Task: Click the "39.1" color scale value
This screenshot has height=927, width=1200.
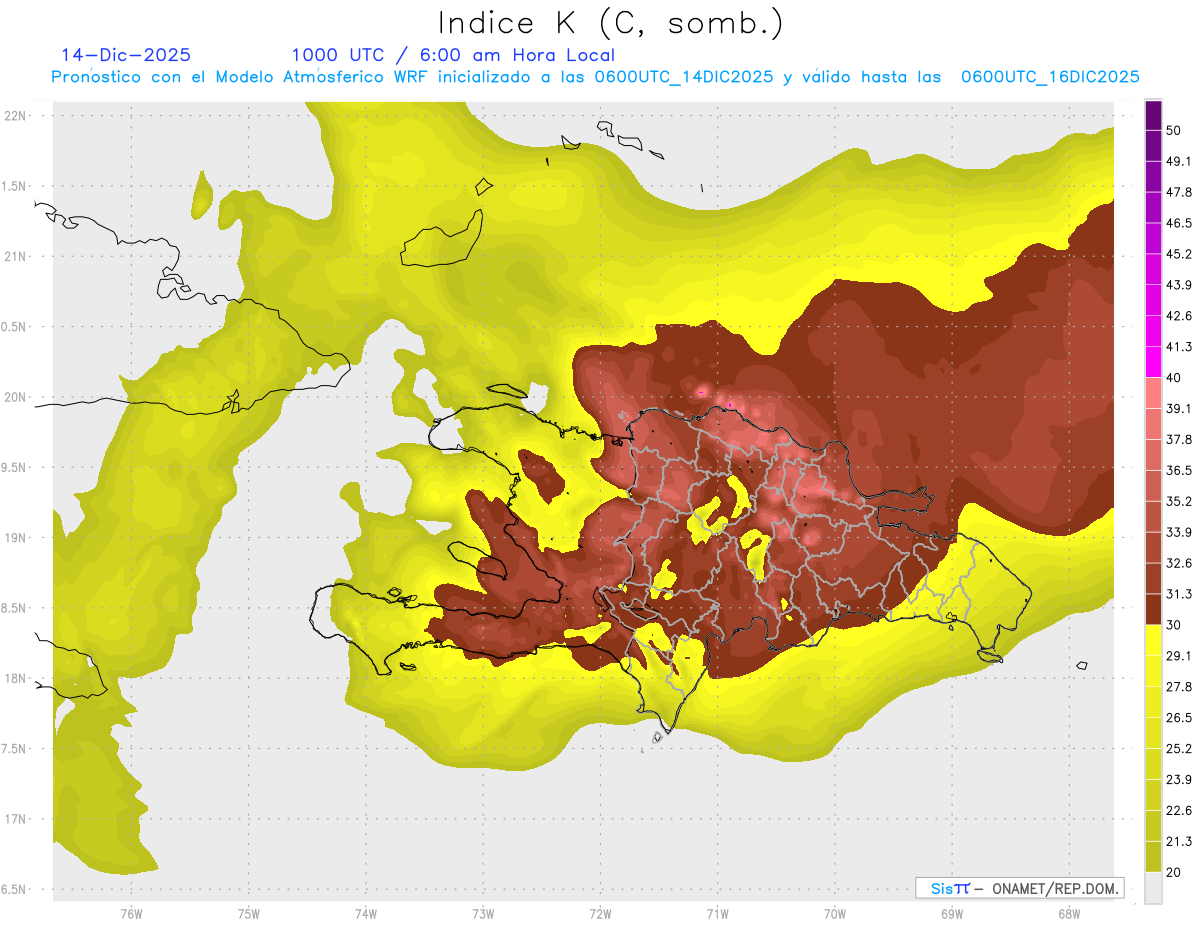Action: (1180, 408)
